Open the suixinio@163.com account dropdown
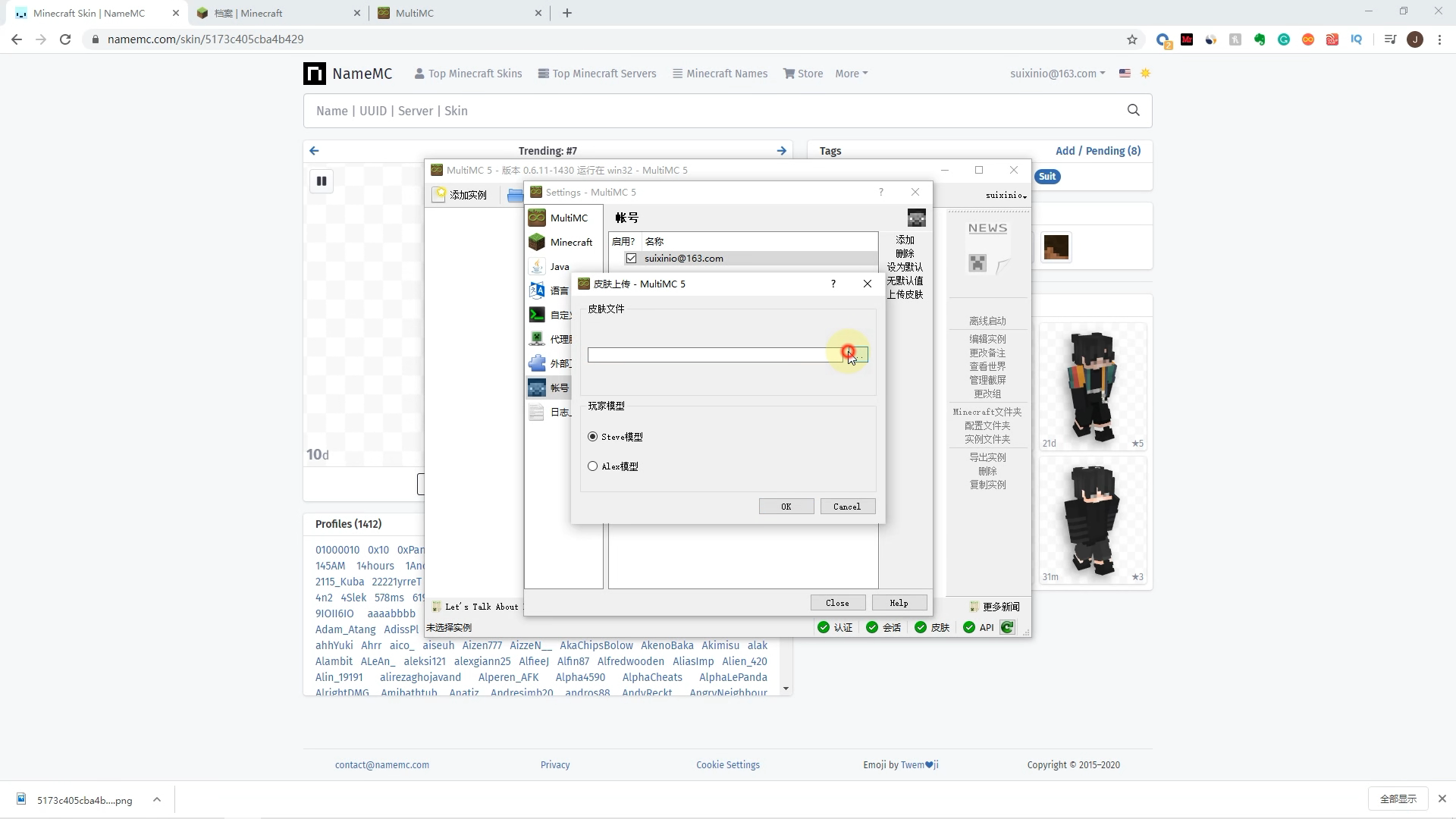 [x=1057, y=74]
